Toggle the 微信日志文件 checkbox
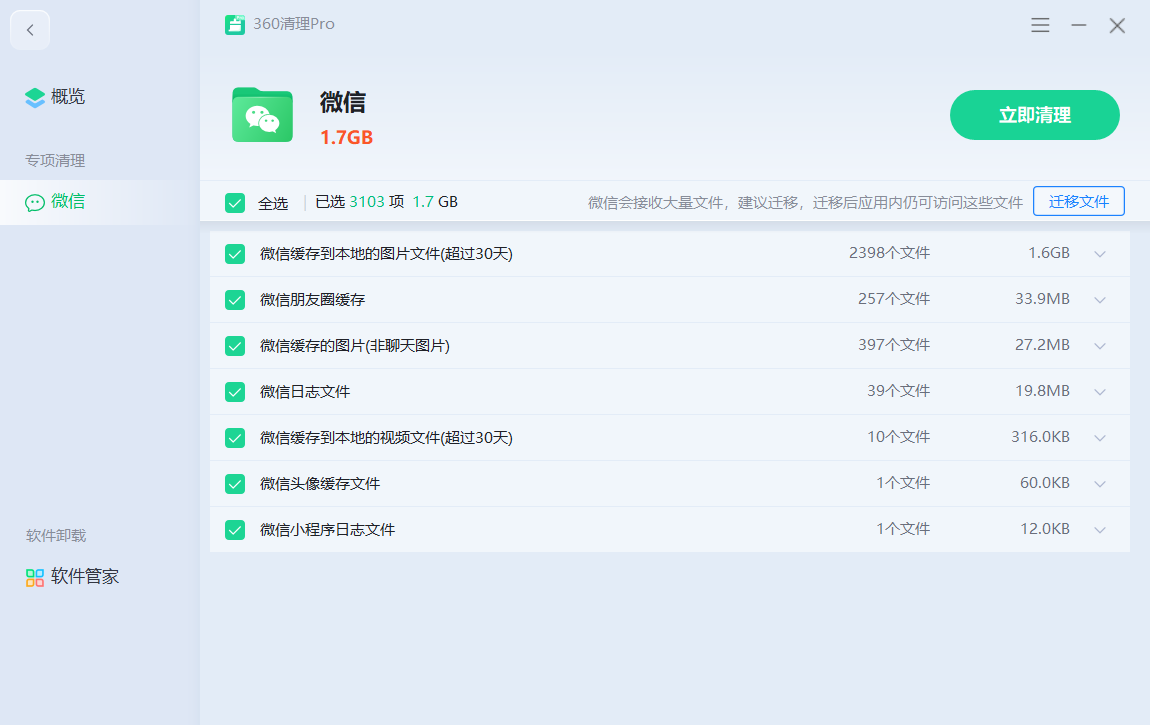 [235, 392]
